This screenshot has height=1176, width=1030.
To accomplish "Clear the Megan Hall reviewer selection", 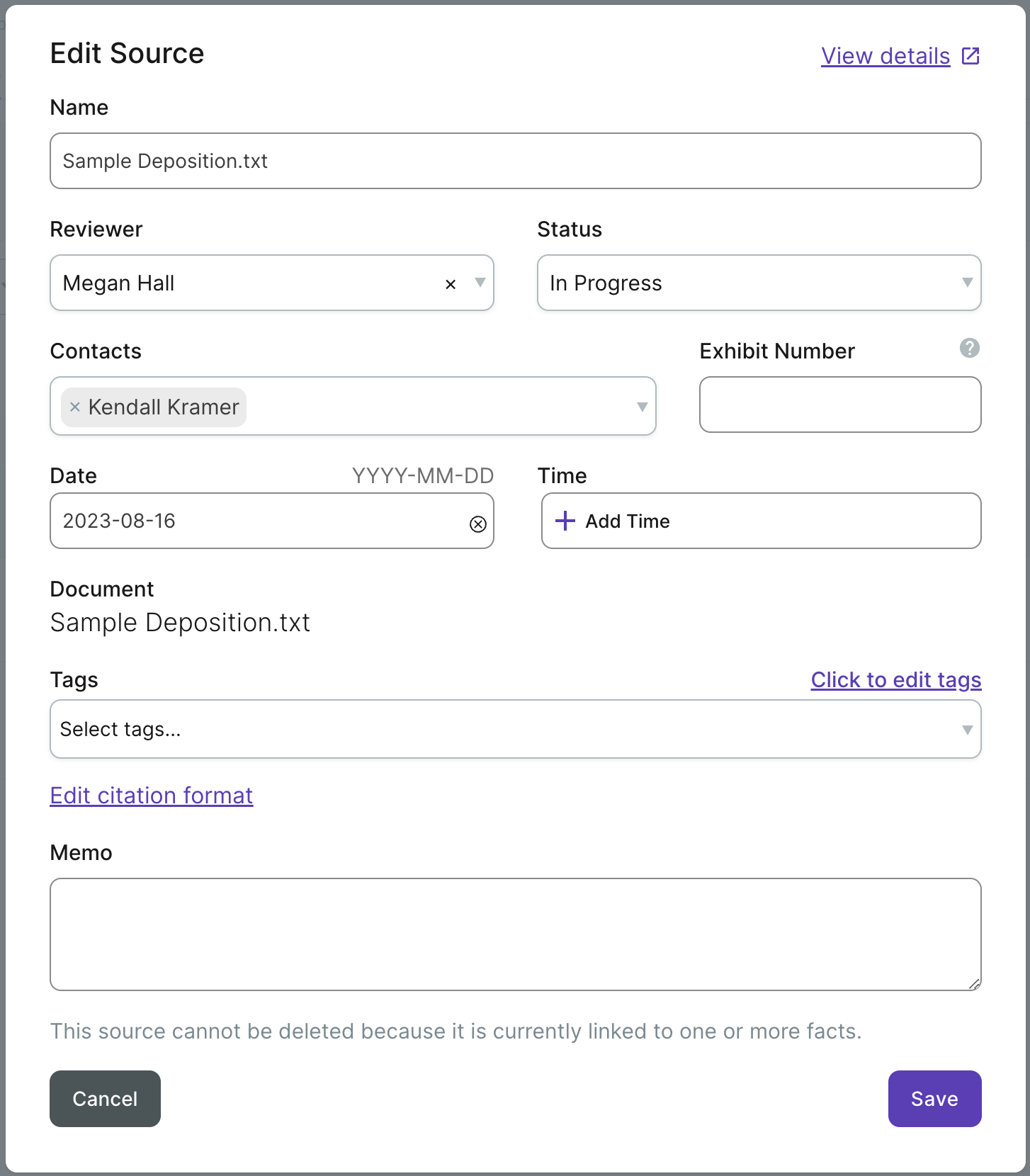I will coord(451,284).
